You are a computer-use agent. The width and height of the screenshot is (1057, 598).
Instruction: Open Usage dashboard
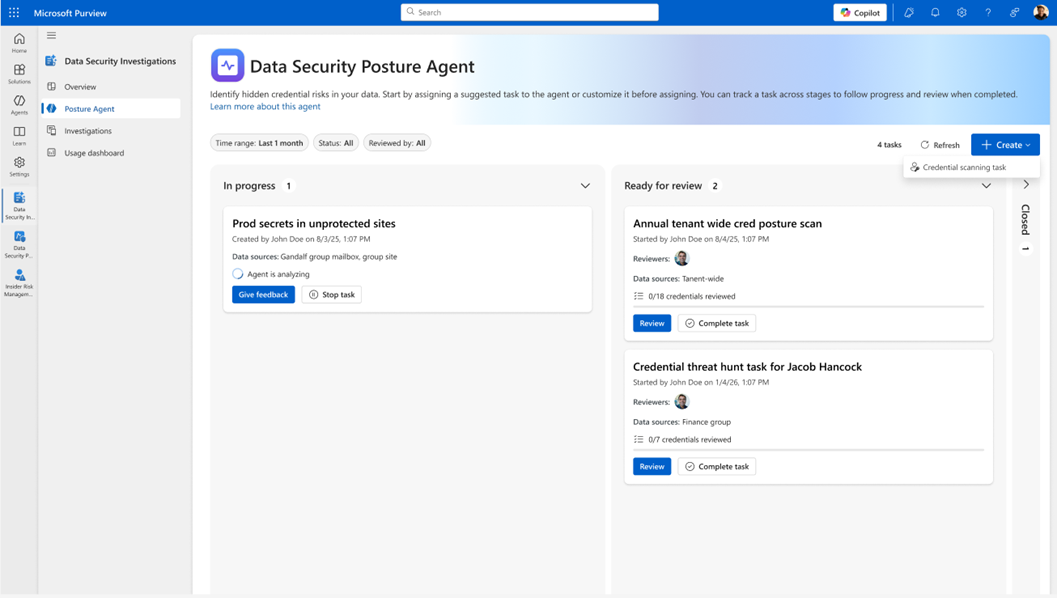tap(111, 153)
